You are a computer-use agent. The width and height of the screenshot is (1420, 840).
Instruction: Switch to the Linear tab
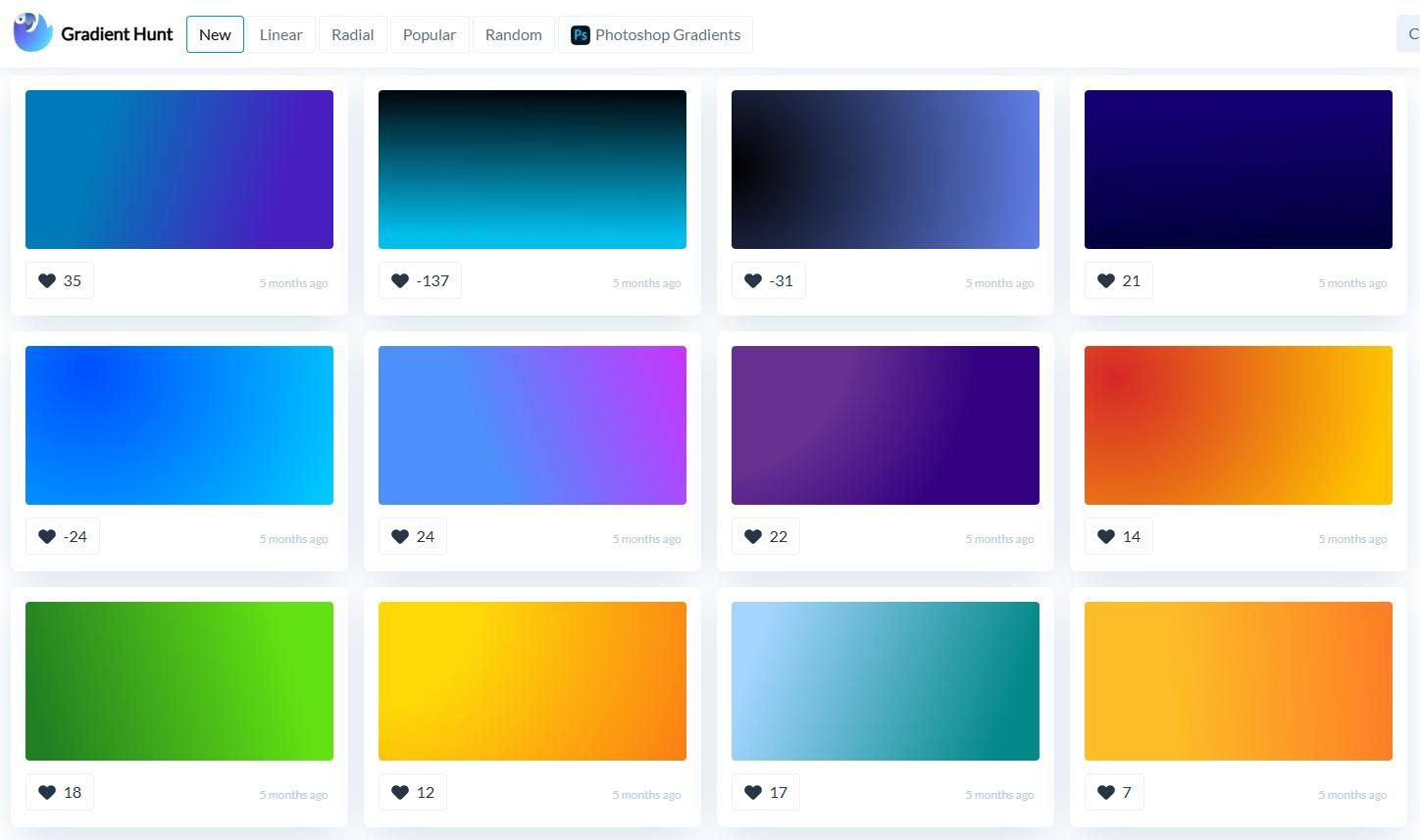coord(280,35)
